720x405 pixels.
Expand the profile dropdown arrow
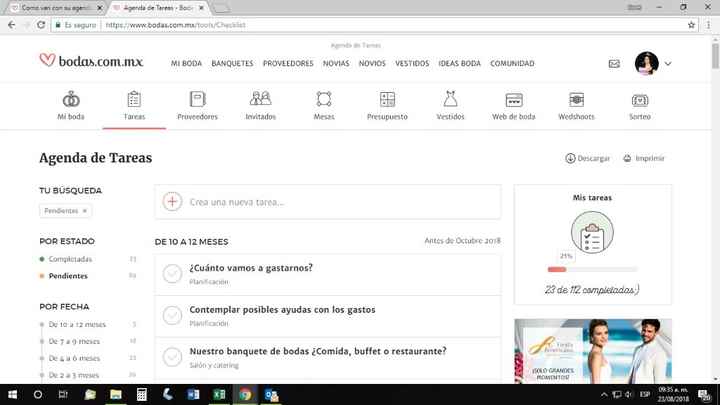click(668, 64)
